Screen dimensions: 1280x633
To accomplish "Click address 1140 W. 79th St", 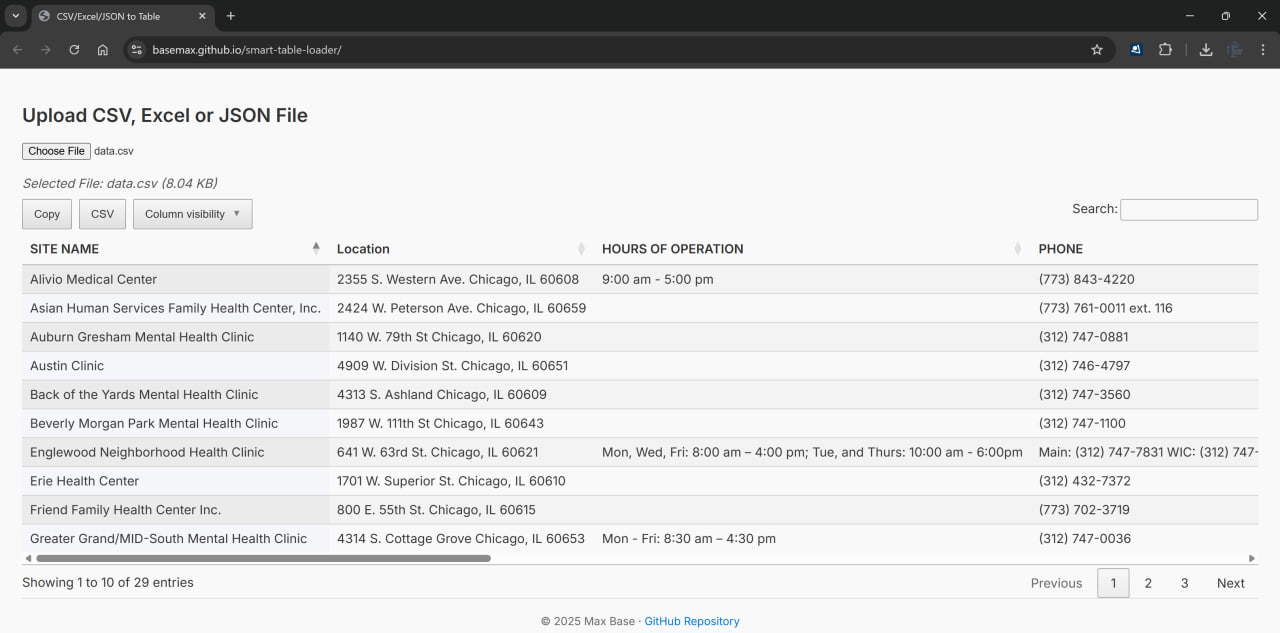I will 439,337.
